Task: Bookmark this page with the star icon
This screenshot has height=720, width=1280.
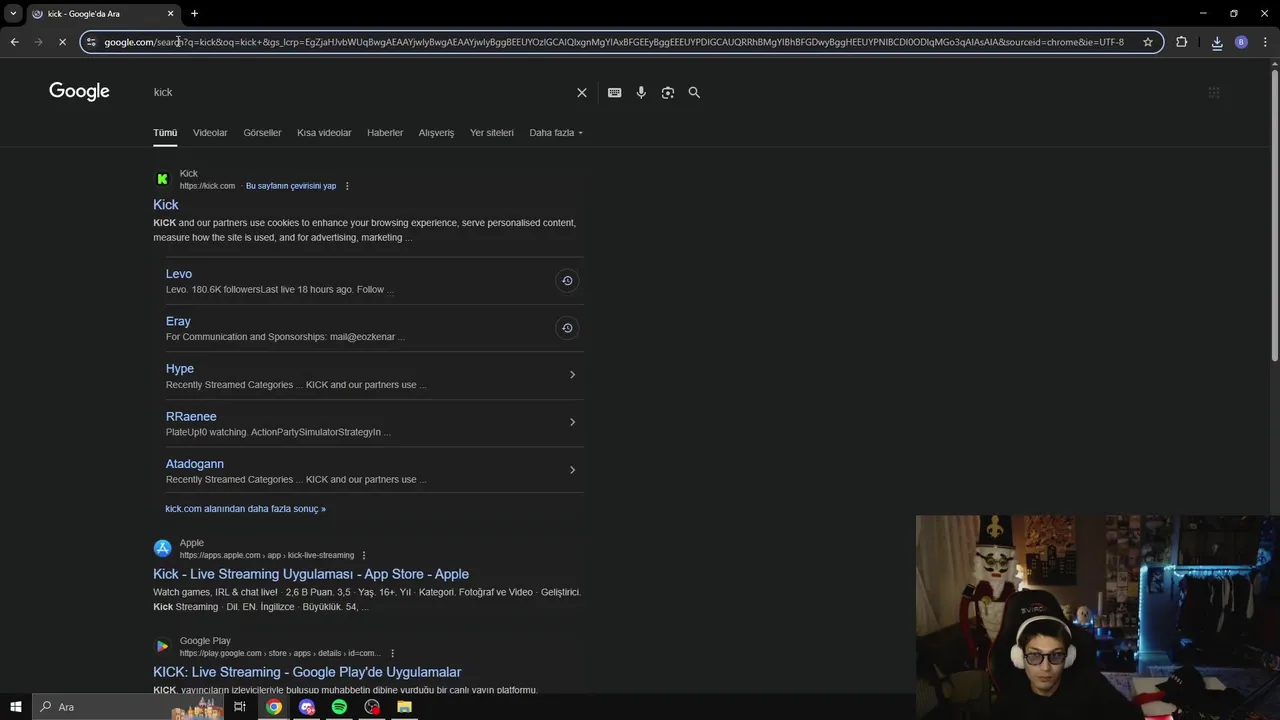Action: [1148, 42]
